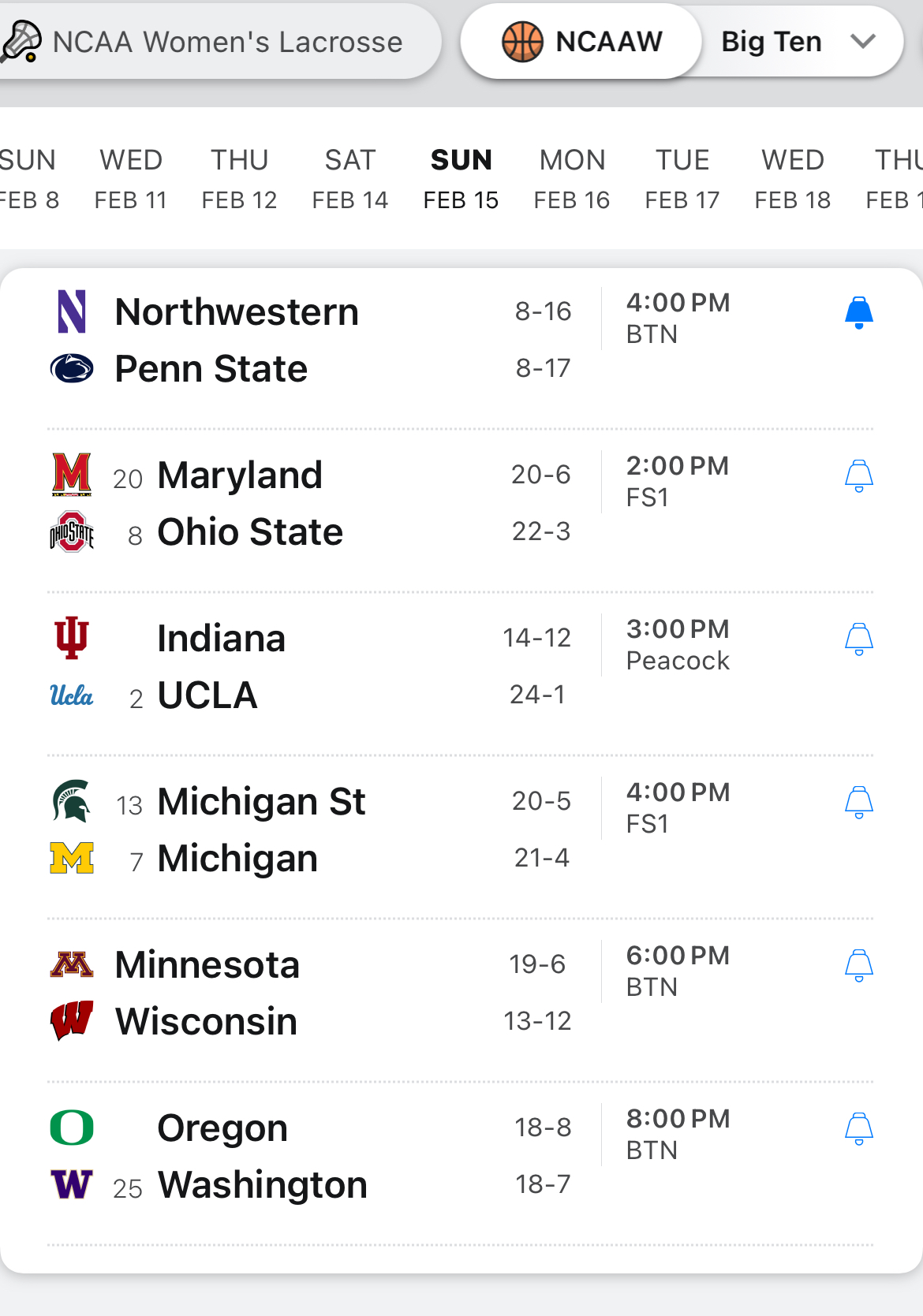Turn on alert for Indiana vs UCLA

858,639
